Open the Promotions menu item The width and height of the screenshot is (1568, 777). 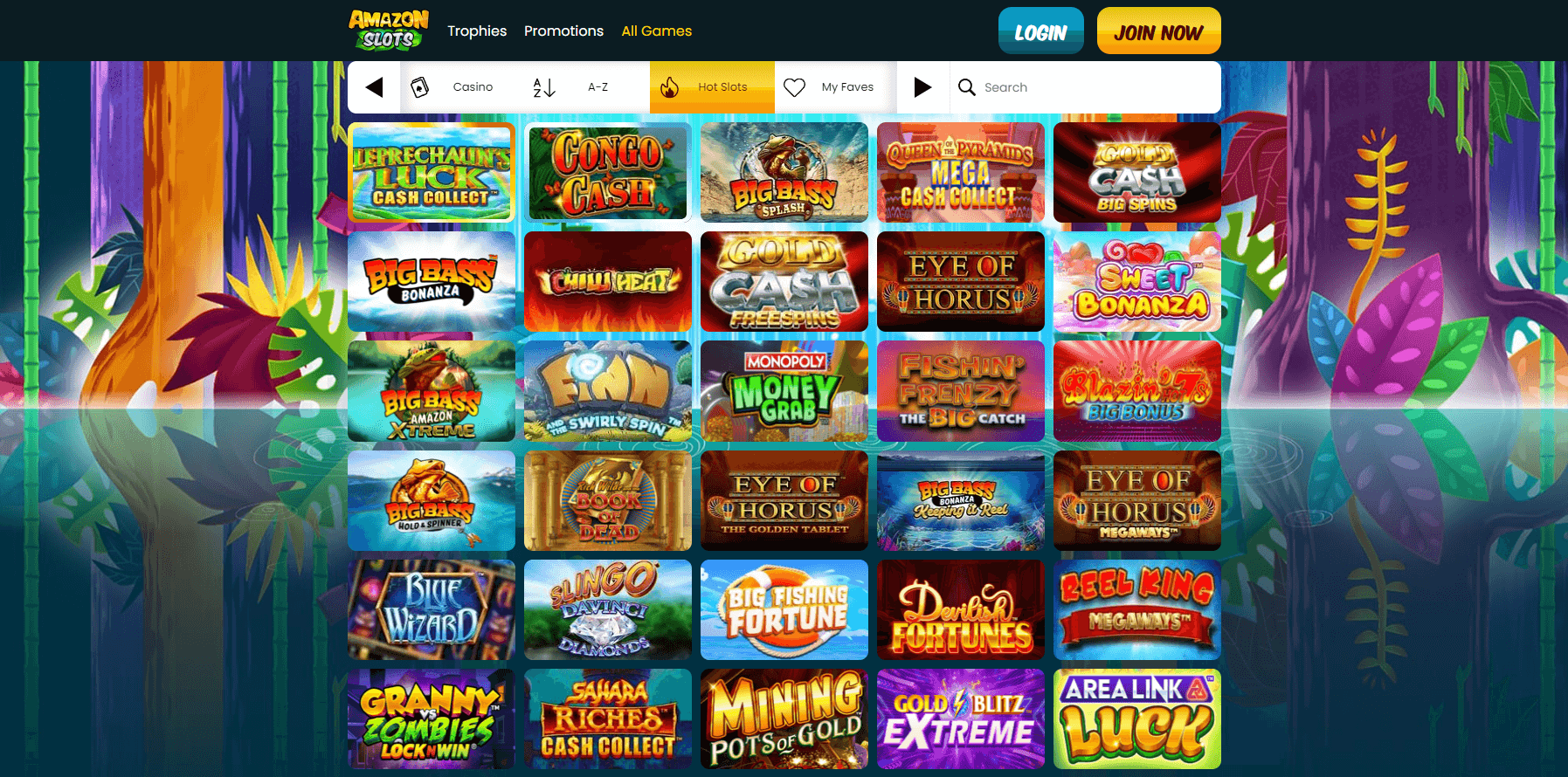[563, 31]
